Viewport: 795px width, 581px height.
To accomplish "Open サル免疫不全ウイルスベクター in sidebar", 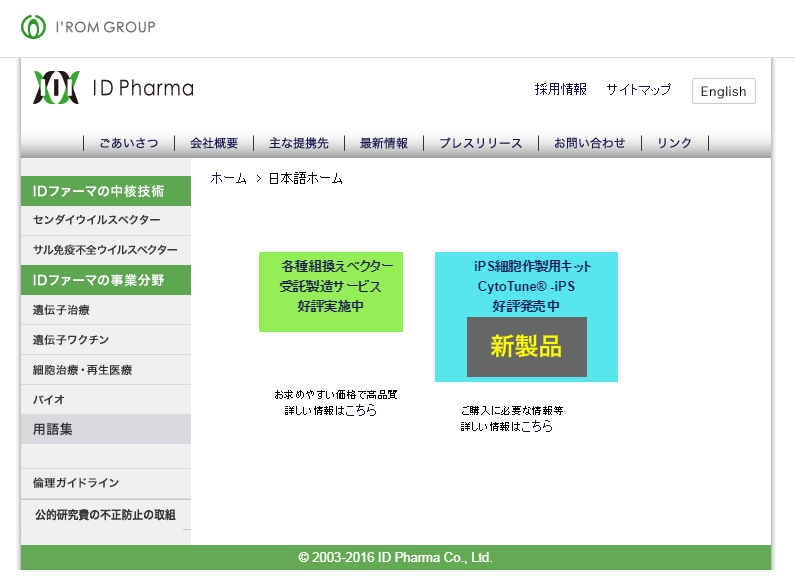I will tap(106, 250).
